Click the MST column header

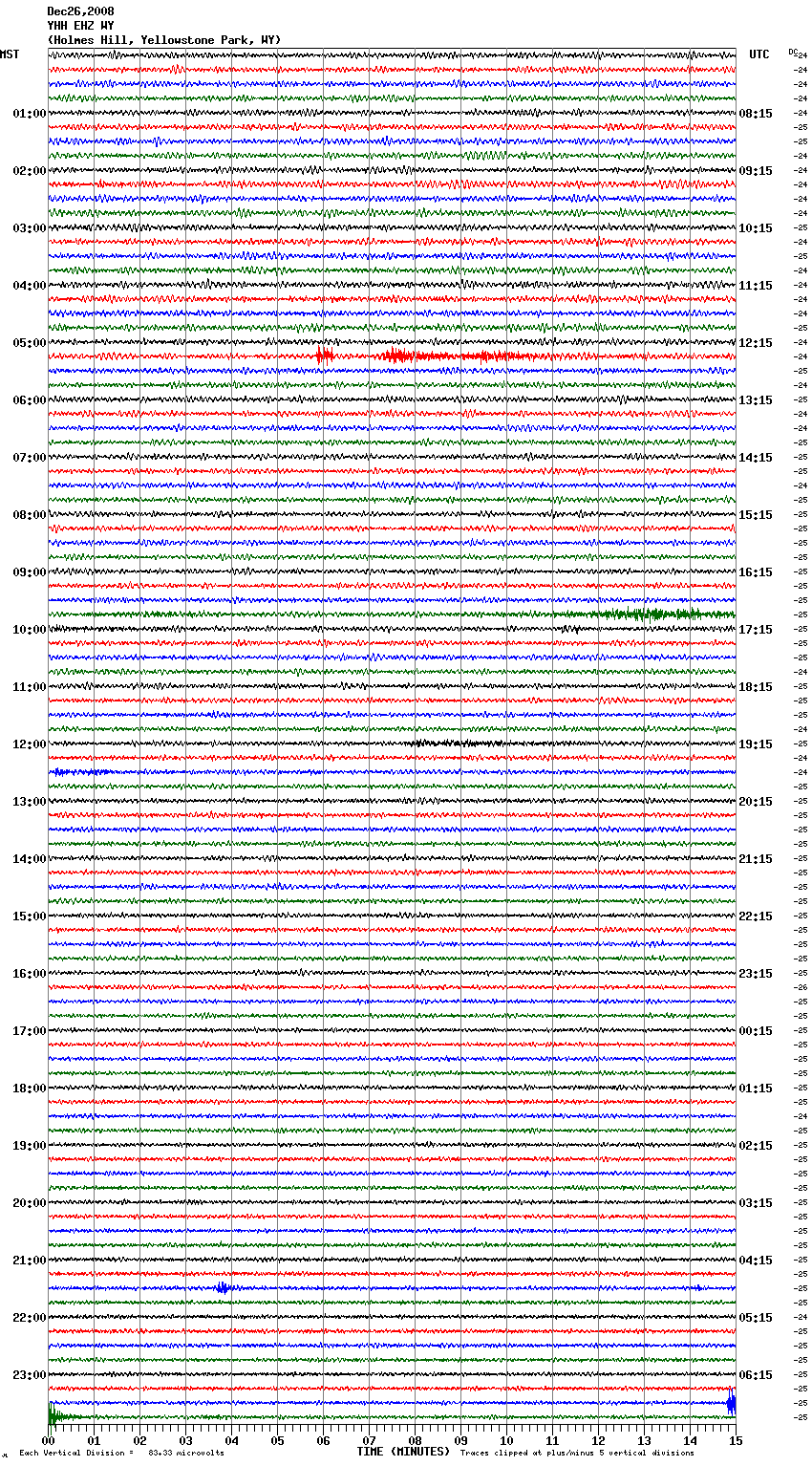pos(10,54)
